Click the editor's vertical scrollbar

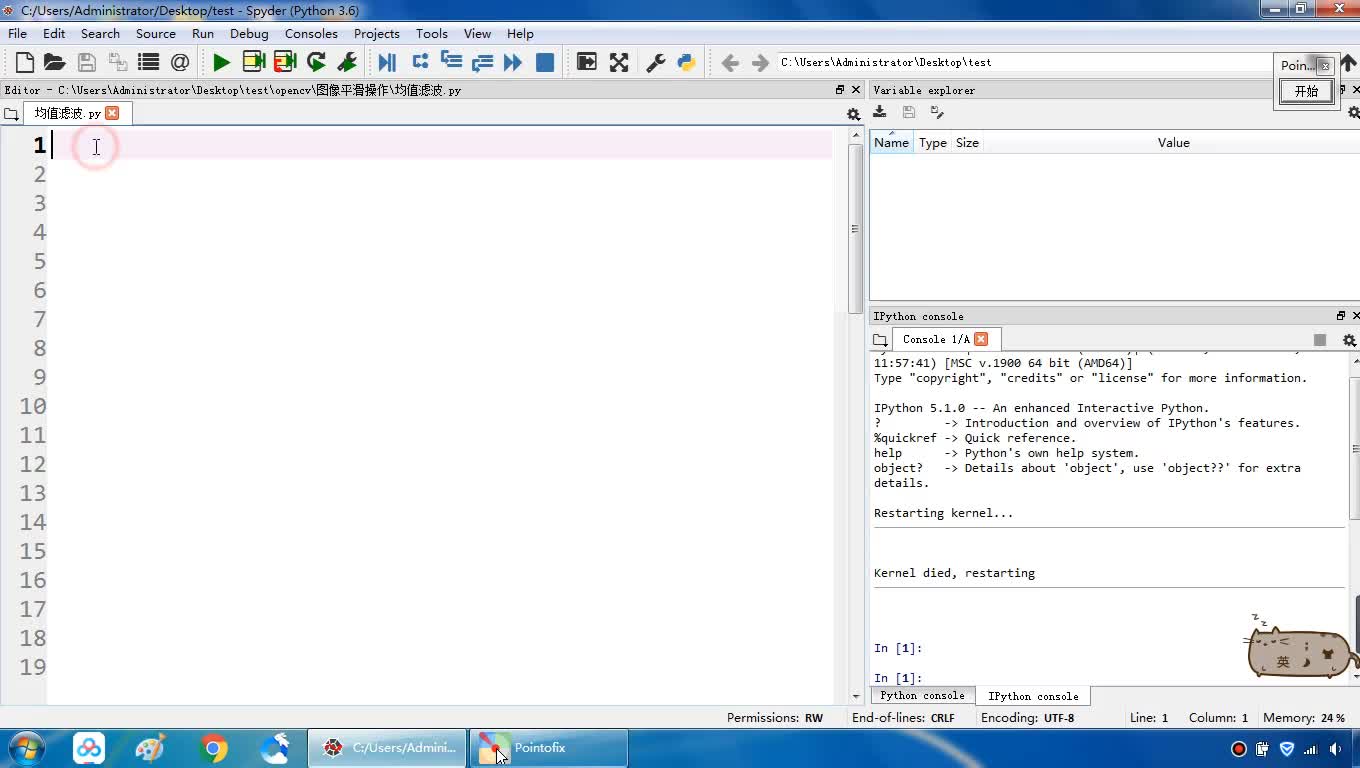[x=855, y=230]
